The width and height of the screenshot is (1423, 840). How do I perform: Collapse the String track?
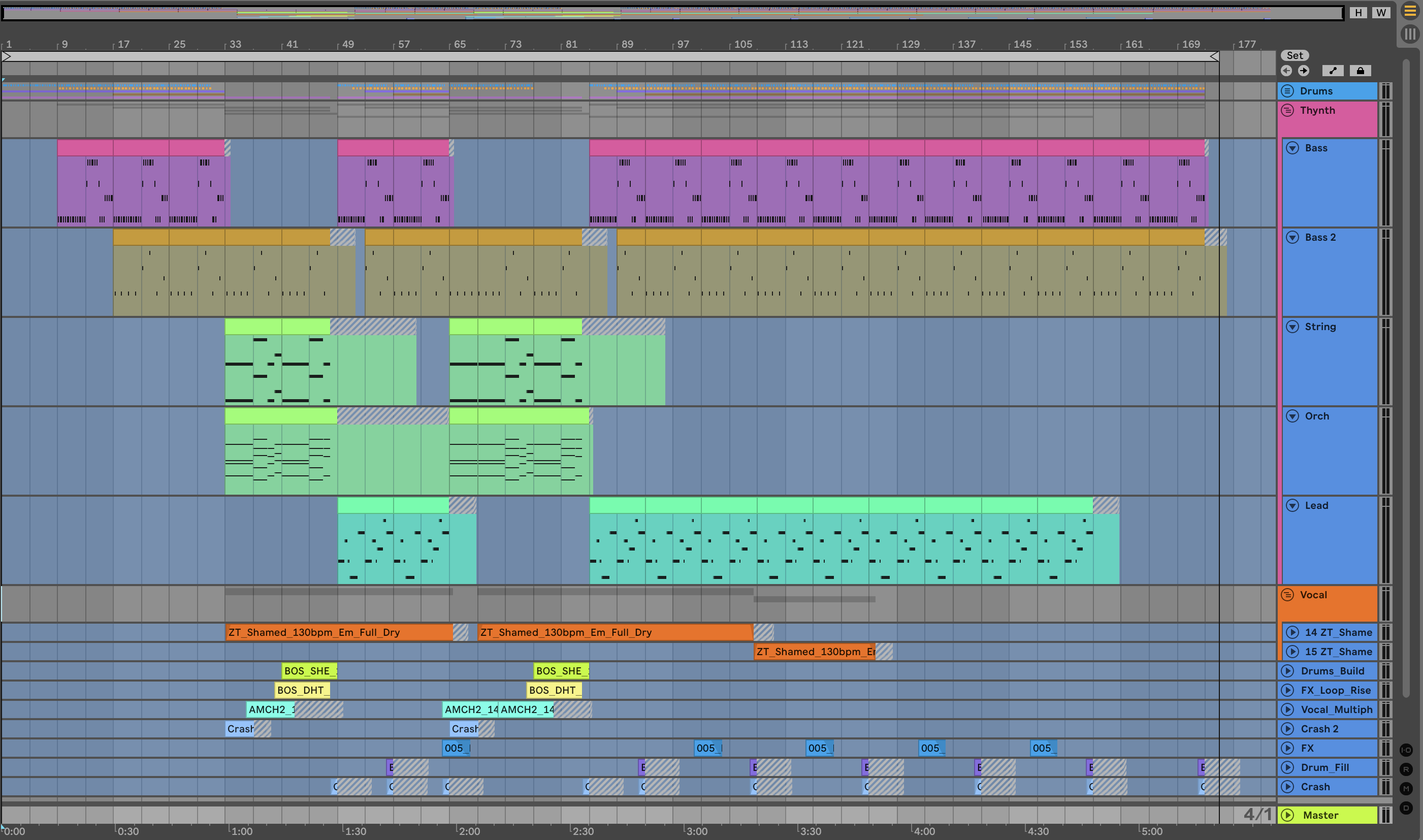tap(1293, 327)
